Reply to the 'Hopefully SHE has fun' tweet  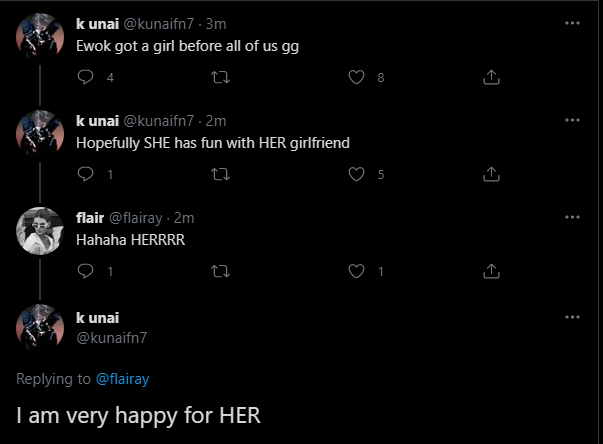pyautogui.click(x=86, y=174)
